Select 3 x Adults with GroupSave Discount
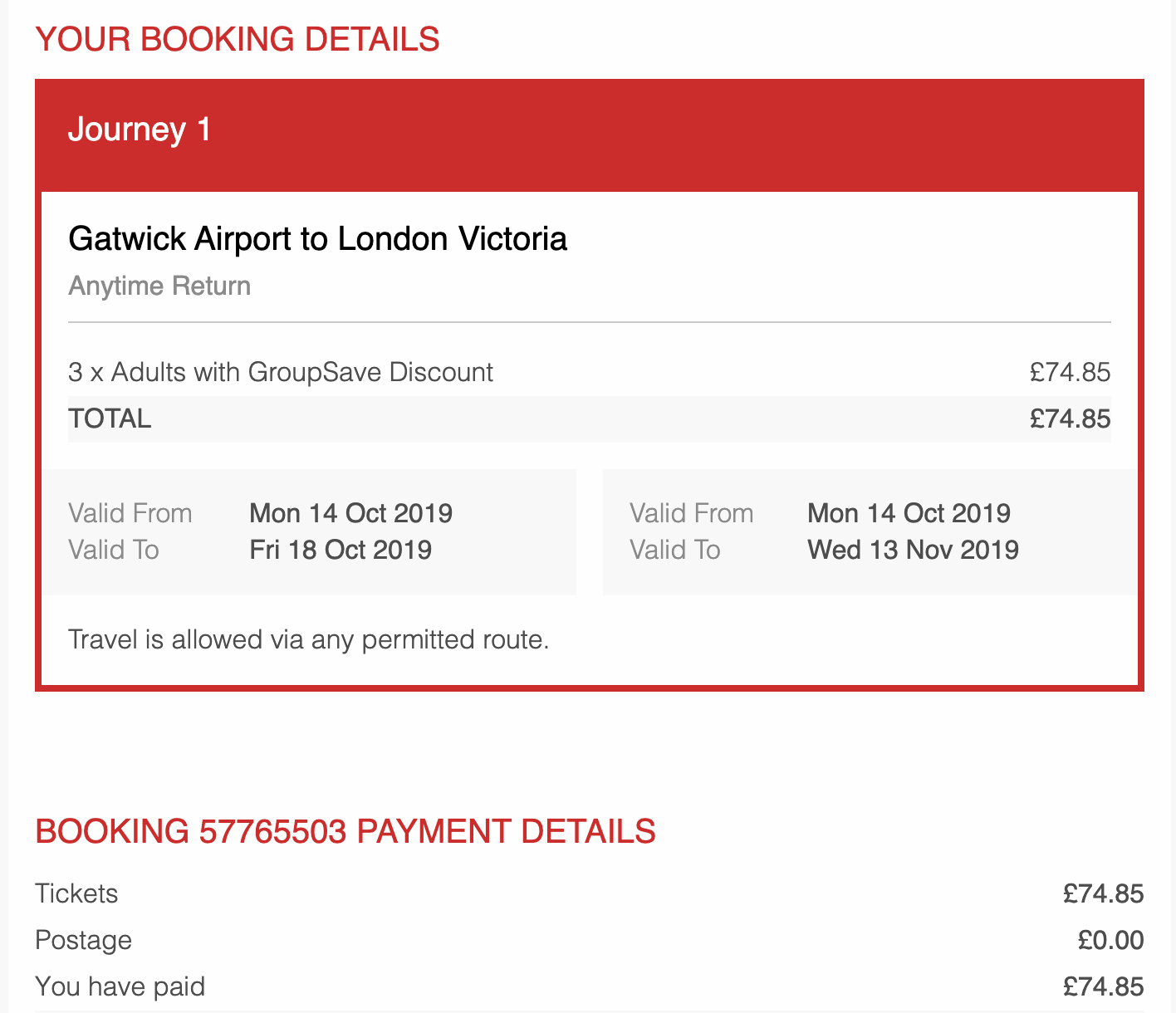The image size is (1176, 1013). 281,372
